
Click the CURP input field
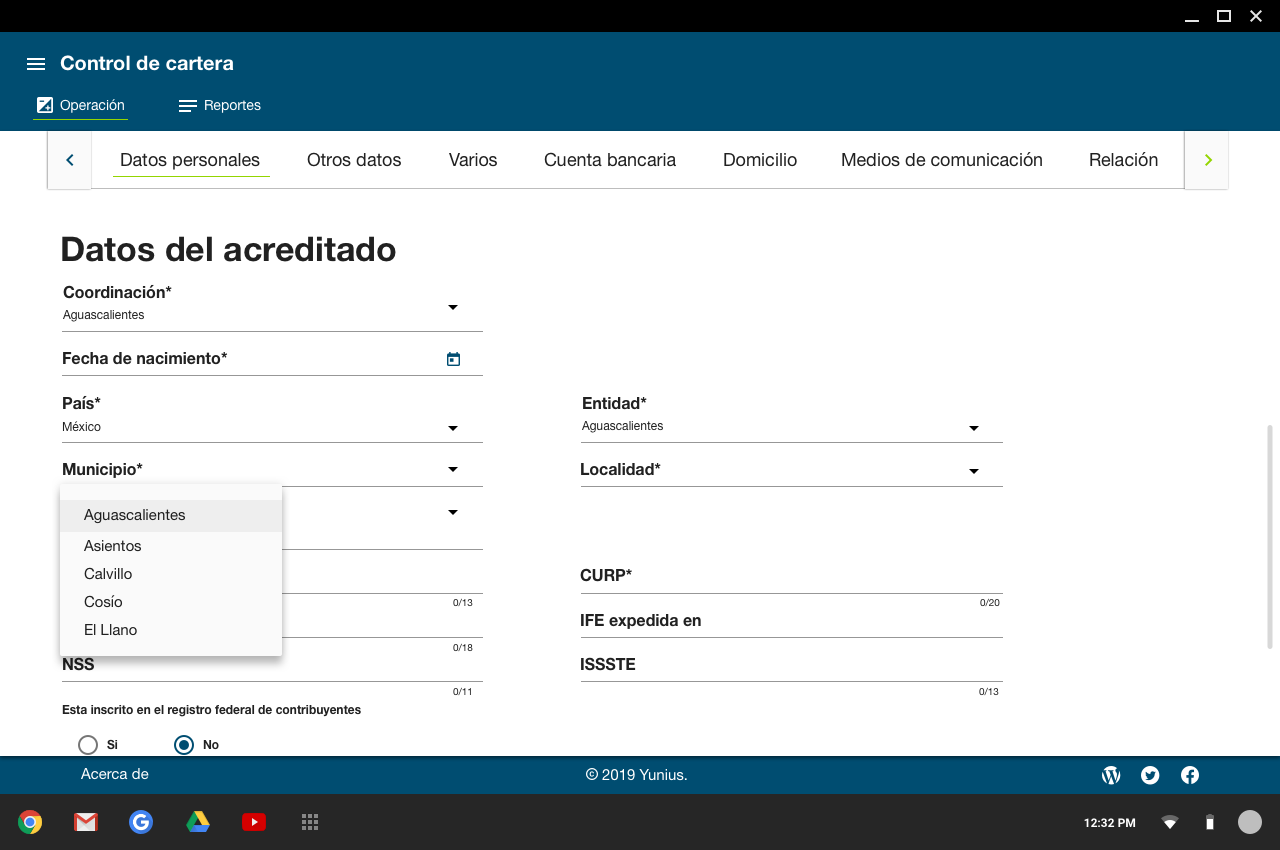pos(790,577)
